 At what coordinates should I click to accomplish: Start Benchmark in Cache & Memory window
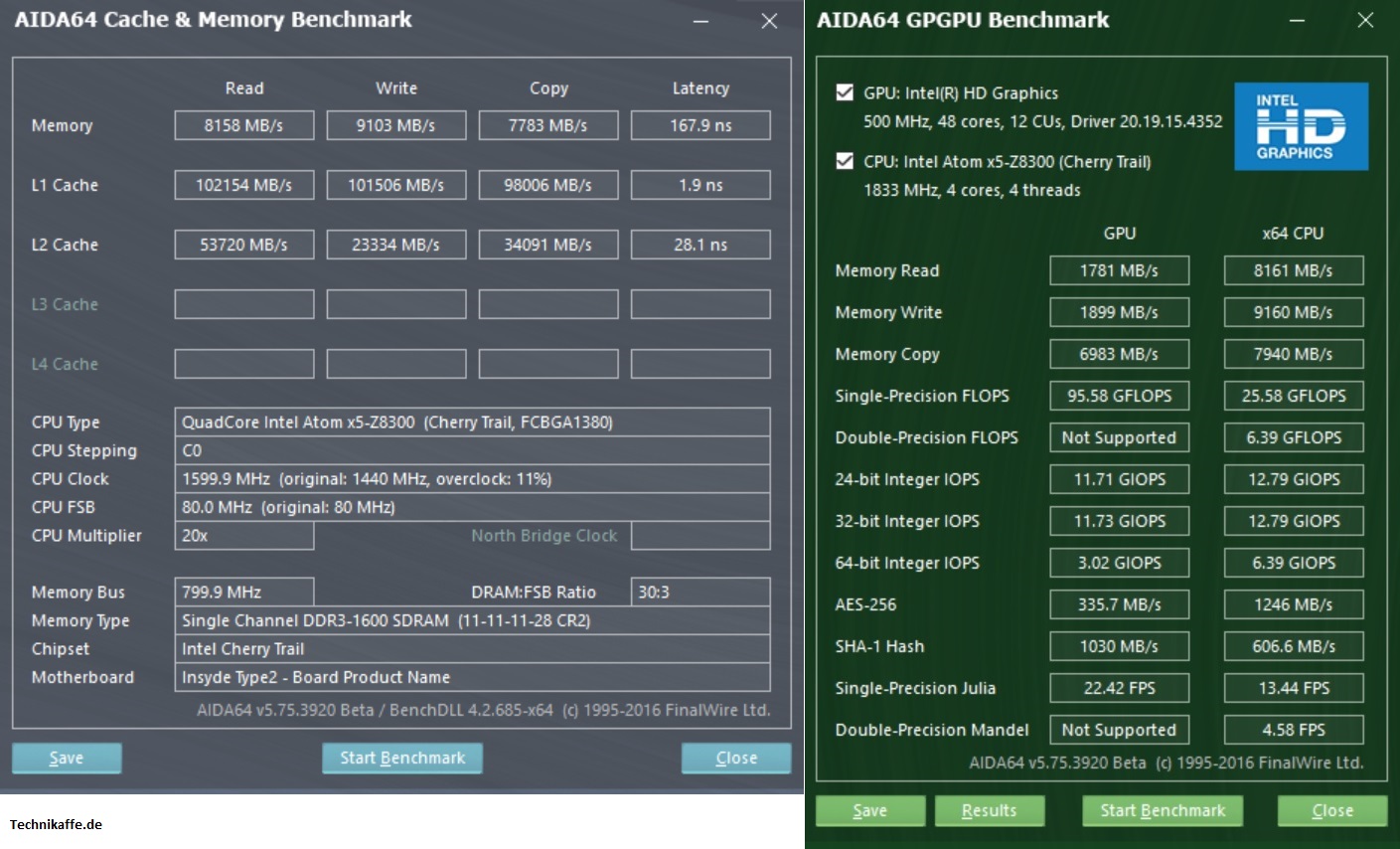pyautogui.click(x=402, y=758)
